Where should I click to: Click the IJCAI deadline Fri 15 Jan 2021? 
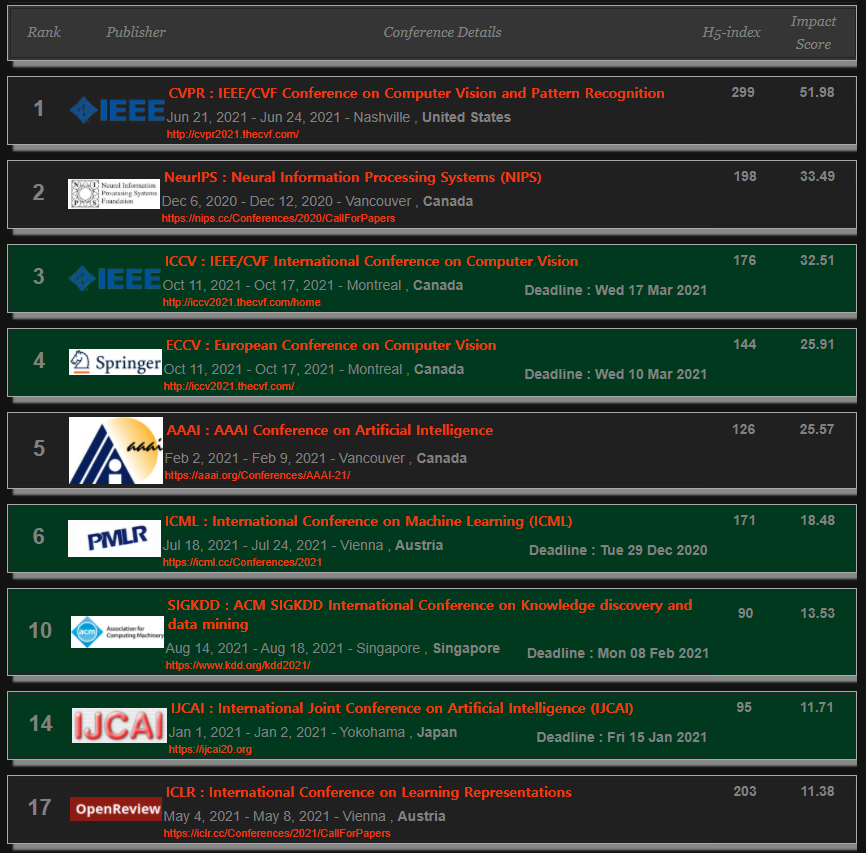[x=622, y=737]
